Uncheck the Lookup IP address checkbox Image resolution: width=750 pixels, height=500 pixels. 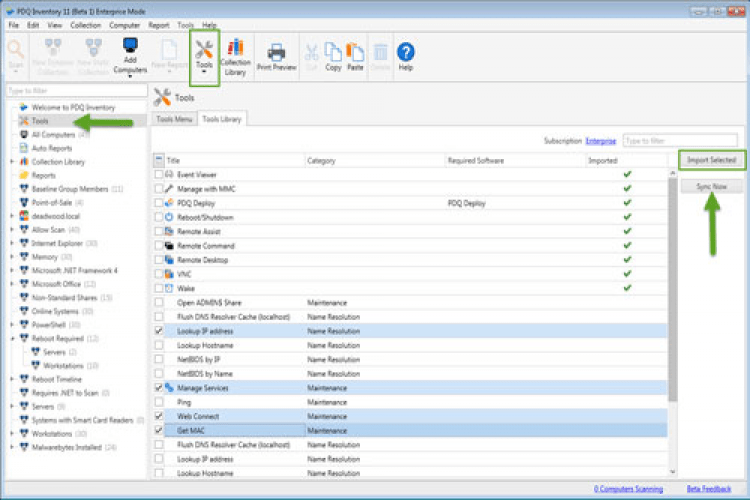pyautogui.click(x=159, y=330)
